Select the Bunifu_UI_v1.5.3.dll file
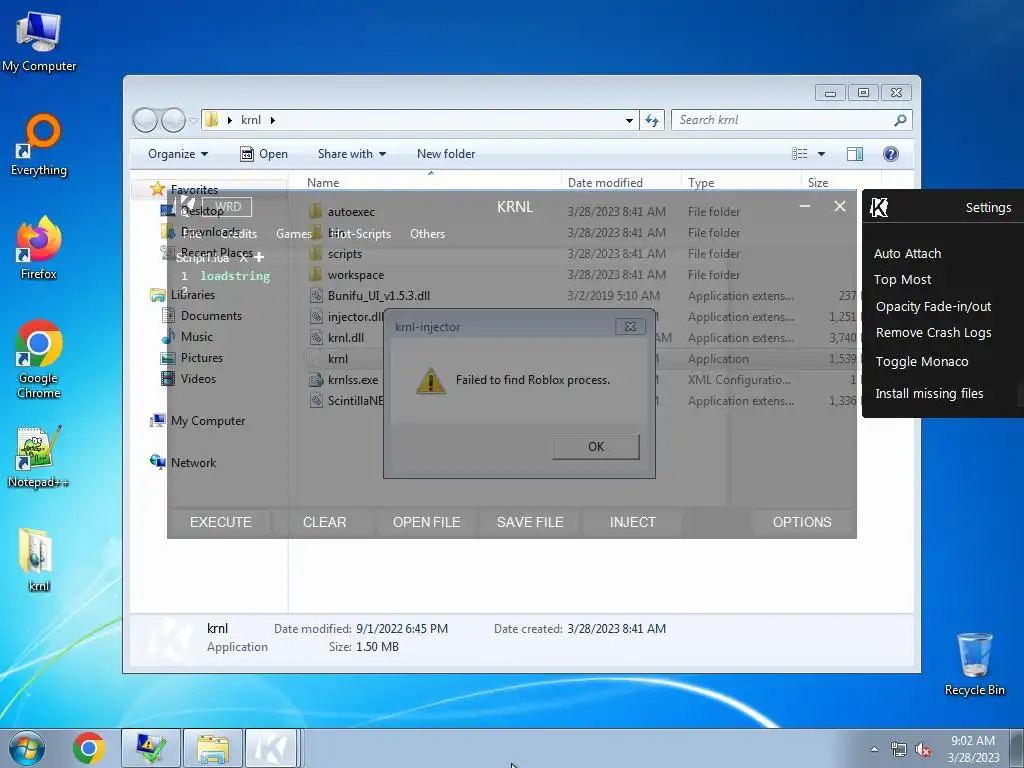The image size is (1024, 768). click(378, 296)
